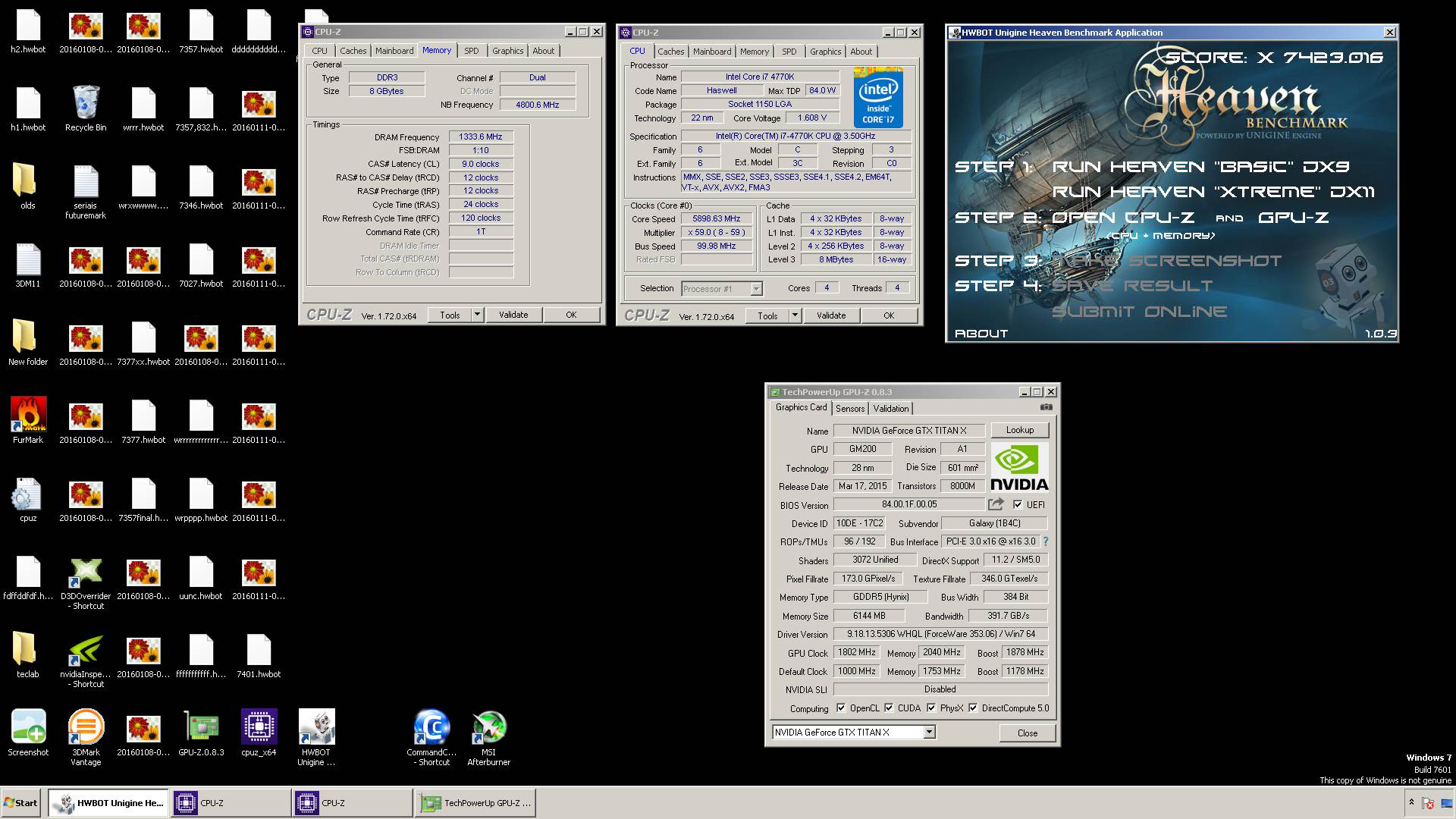The image size is (1456, 819).
Task: Open the cpuz desktop icon
Action: coord(28,500)
